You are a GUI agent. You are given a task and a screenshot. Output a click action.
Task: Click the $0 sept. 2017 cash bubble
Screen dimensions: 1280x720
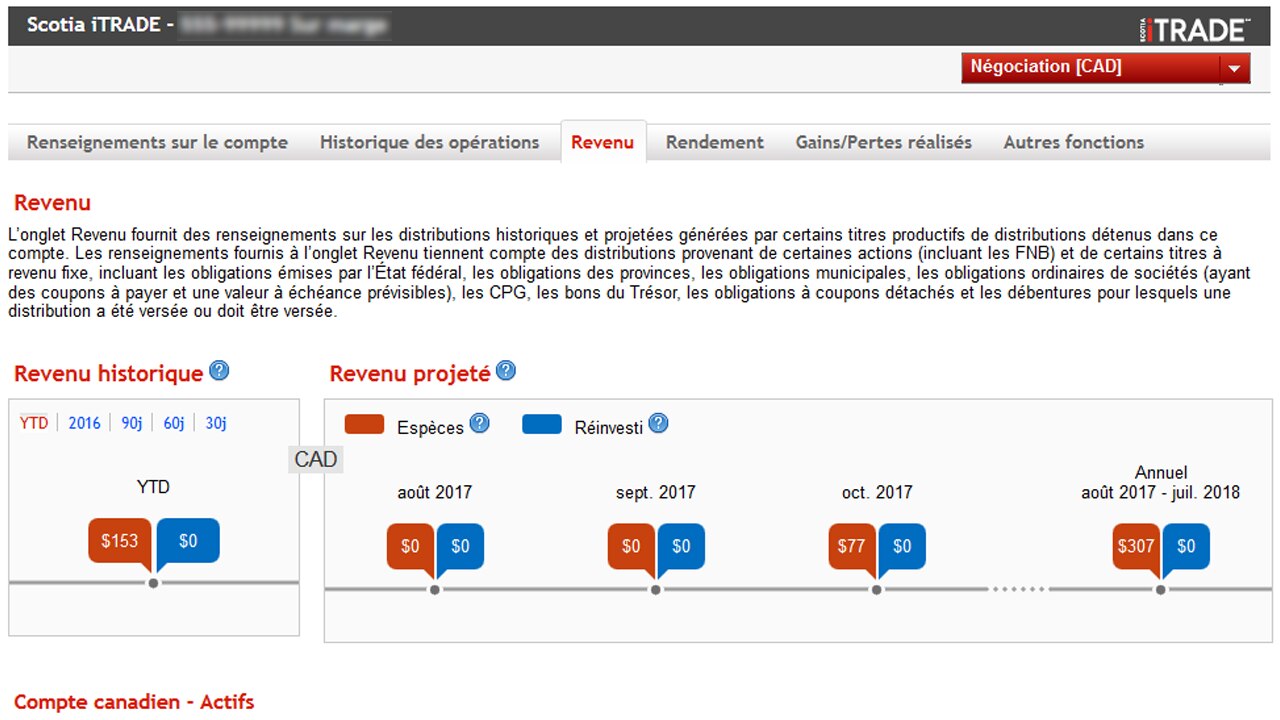pos(631,549)
